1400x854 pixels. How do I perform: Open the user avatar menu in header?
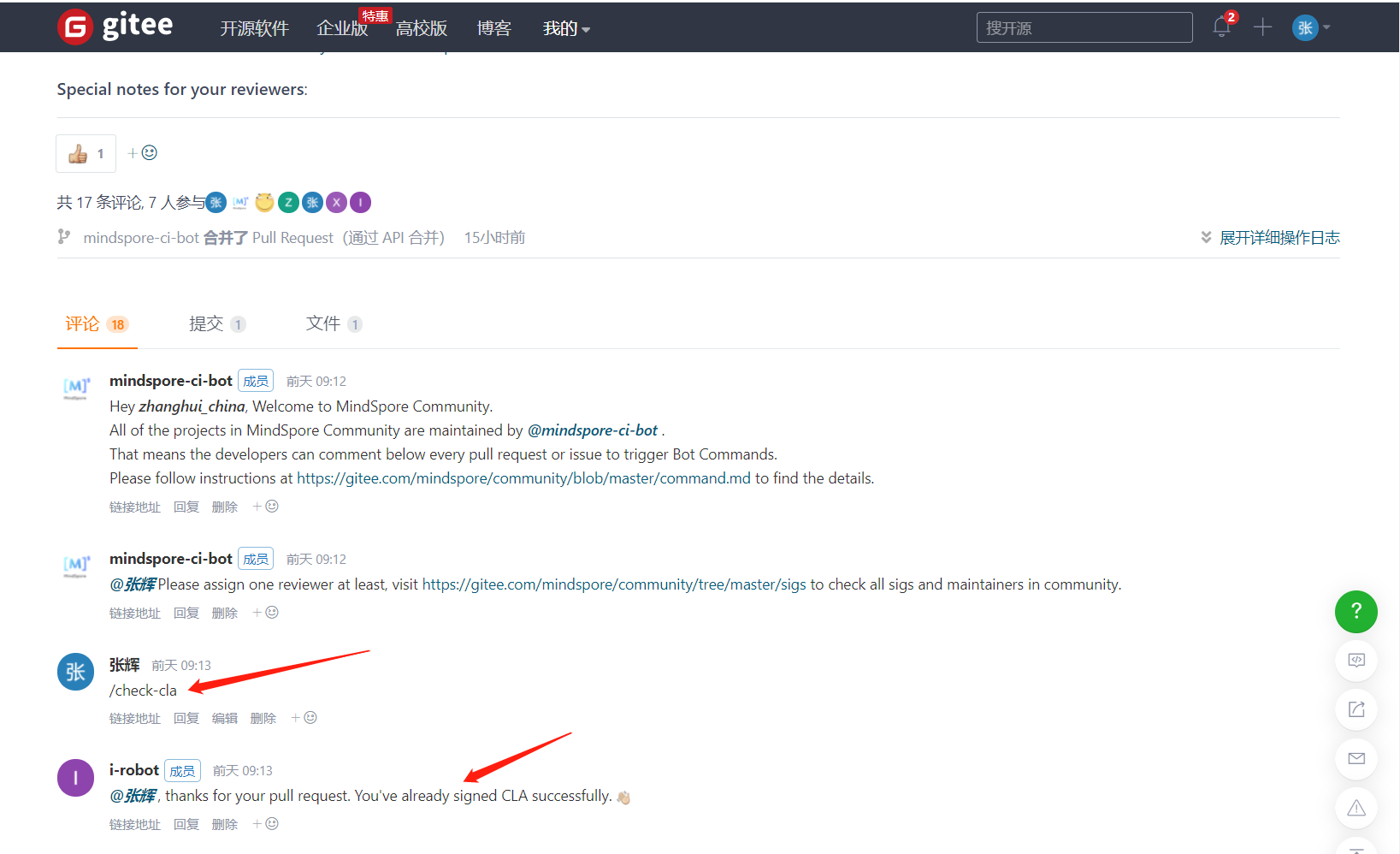pos(1310,27)
